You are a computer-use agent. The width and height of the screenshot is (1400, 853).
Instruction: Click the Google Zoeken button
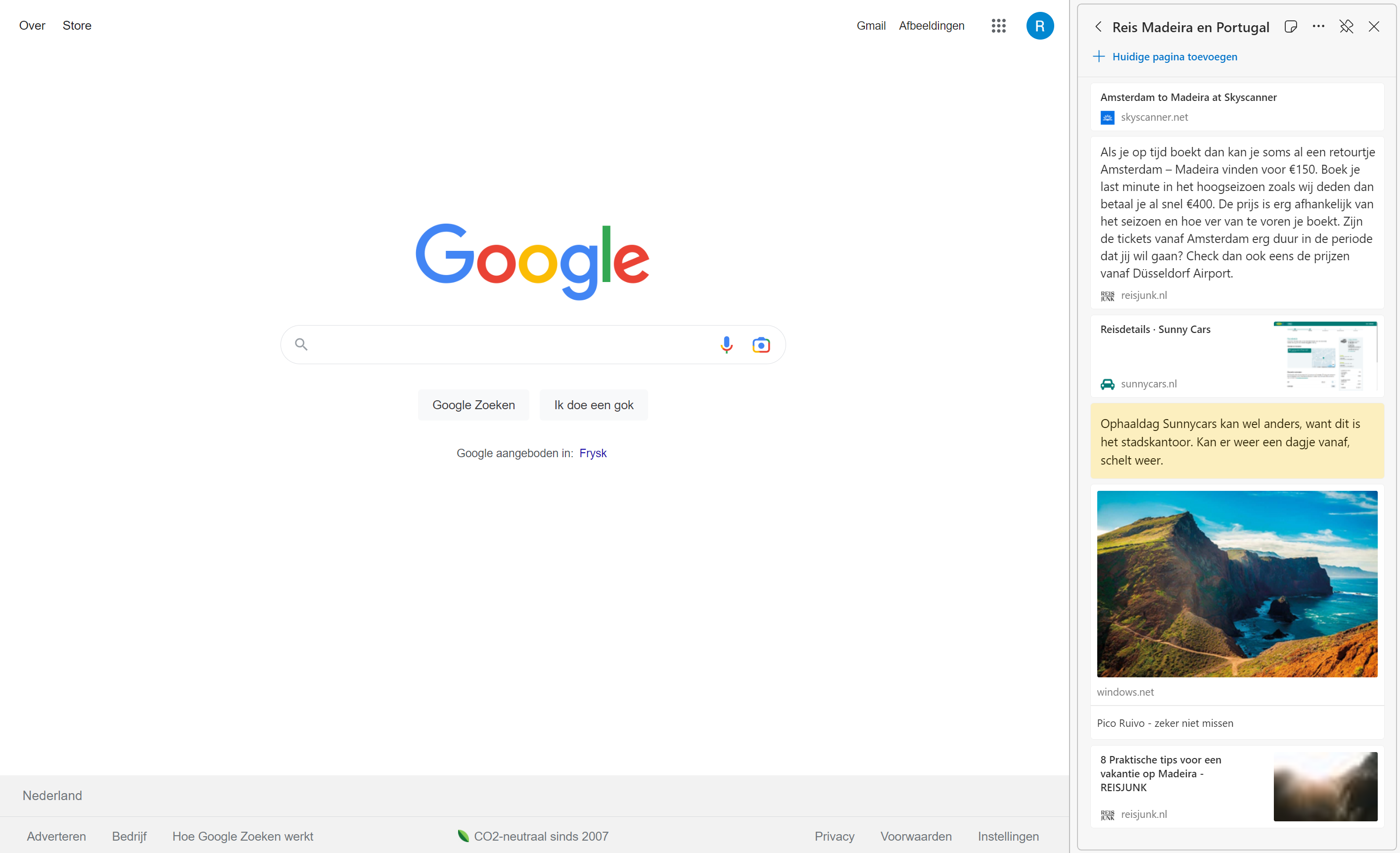pyautogui.click(x=473, y=405)
